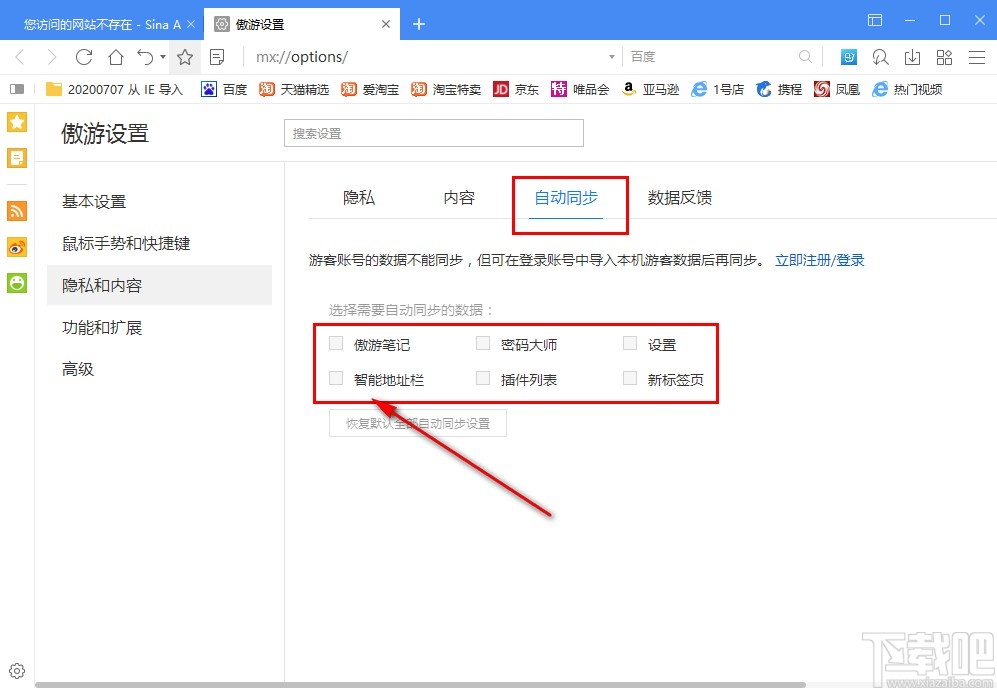Click the browser back arrow

coord(20,57)
